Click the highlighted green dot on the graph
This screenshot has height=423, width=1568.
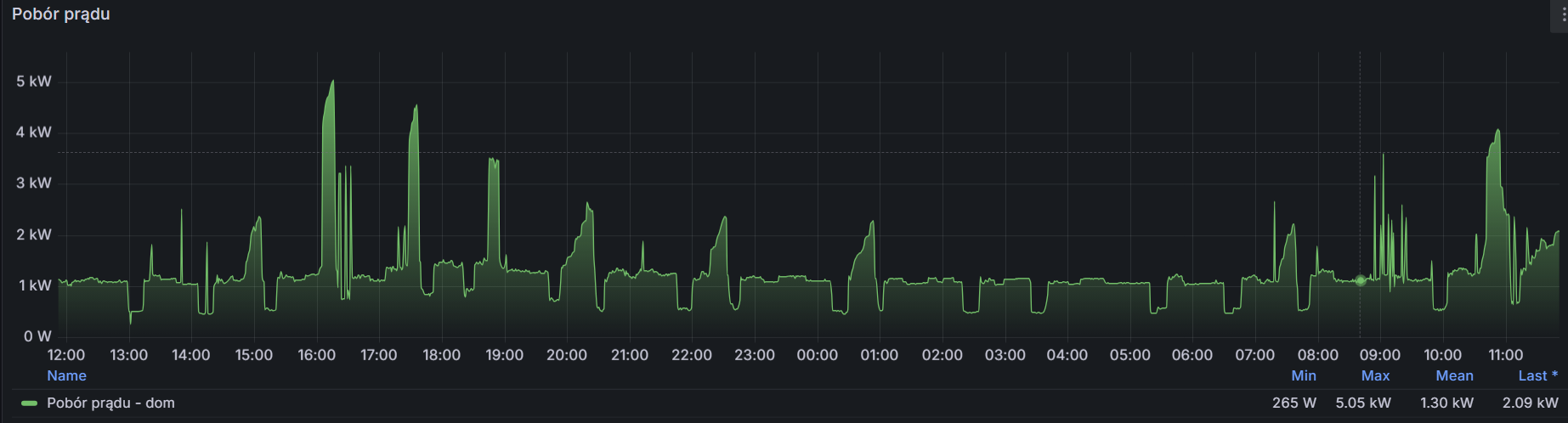point(1361,280)
